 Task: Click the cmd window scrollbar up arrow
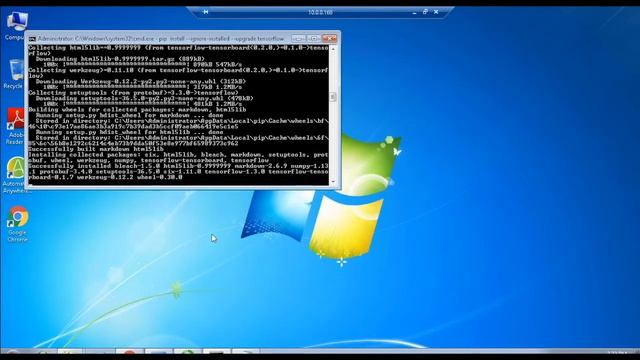333,49
